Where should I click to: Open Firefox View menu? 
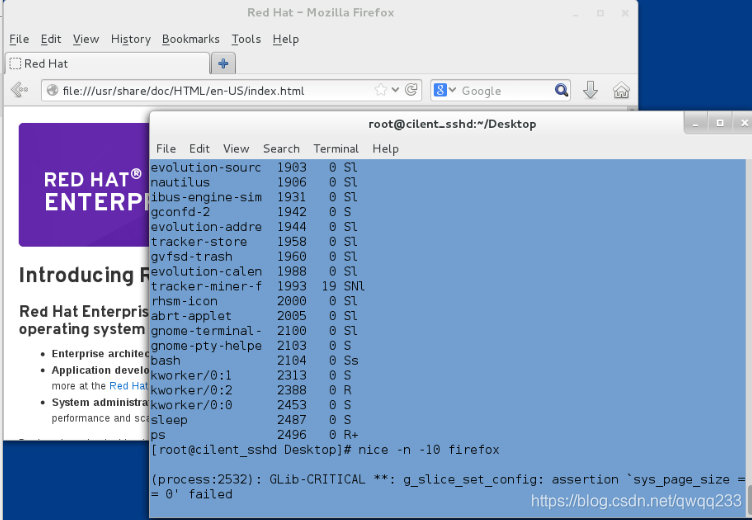(86, 39)
